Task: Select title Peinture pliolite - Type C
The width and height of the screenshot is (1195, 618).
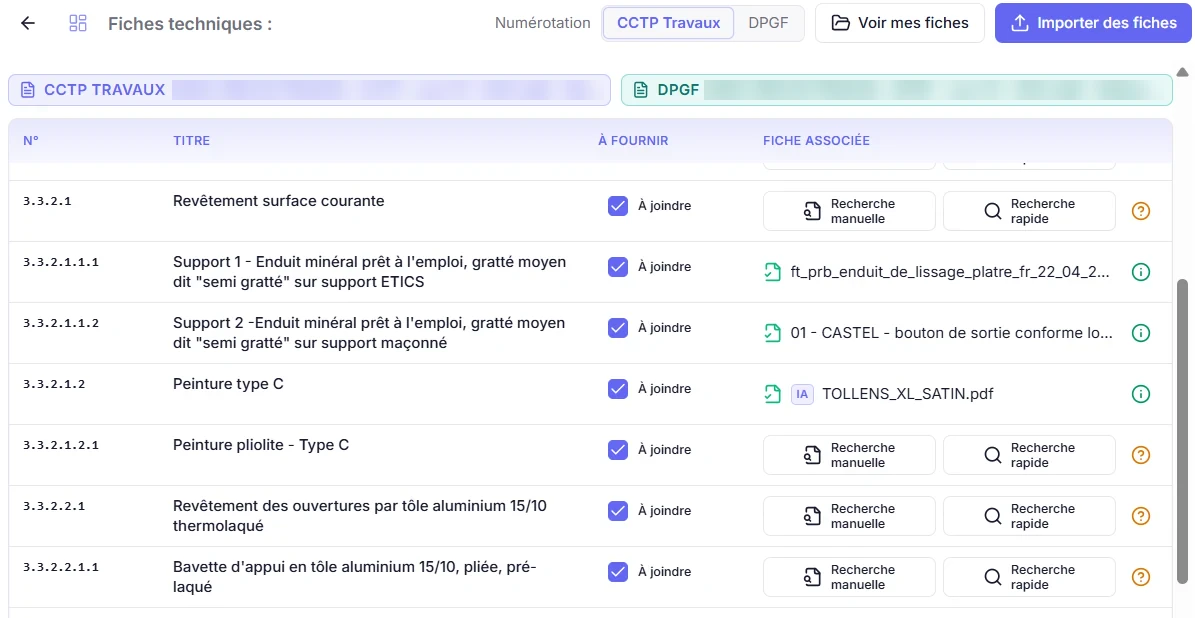Action: (261, 445)
